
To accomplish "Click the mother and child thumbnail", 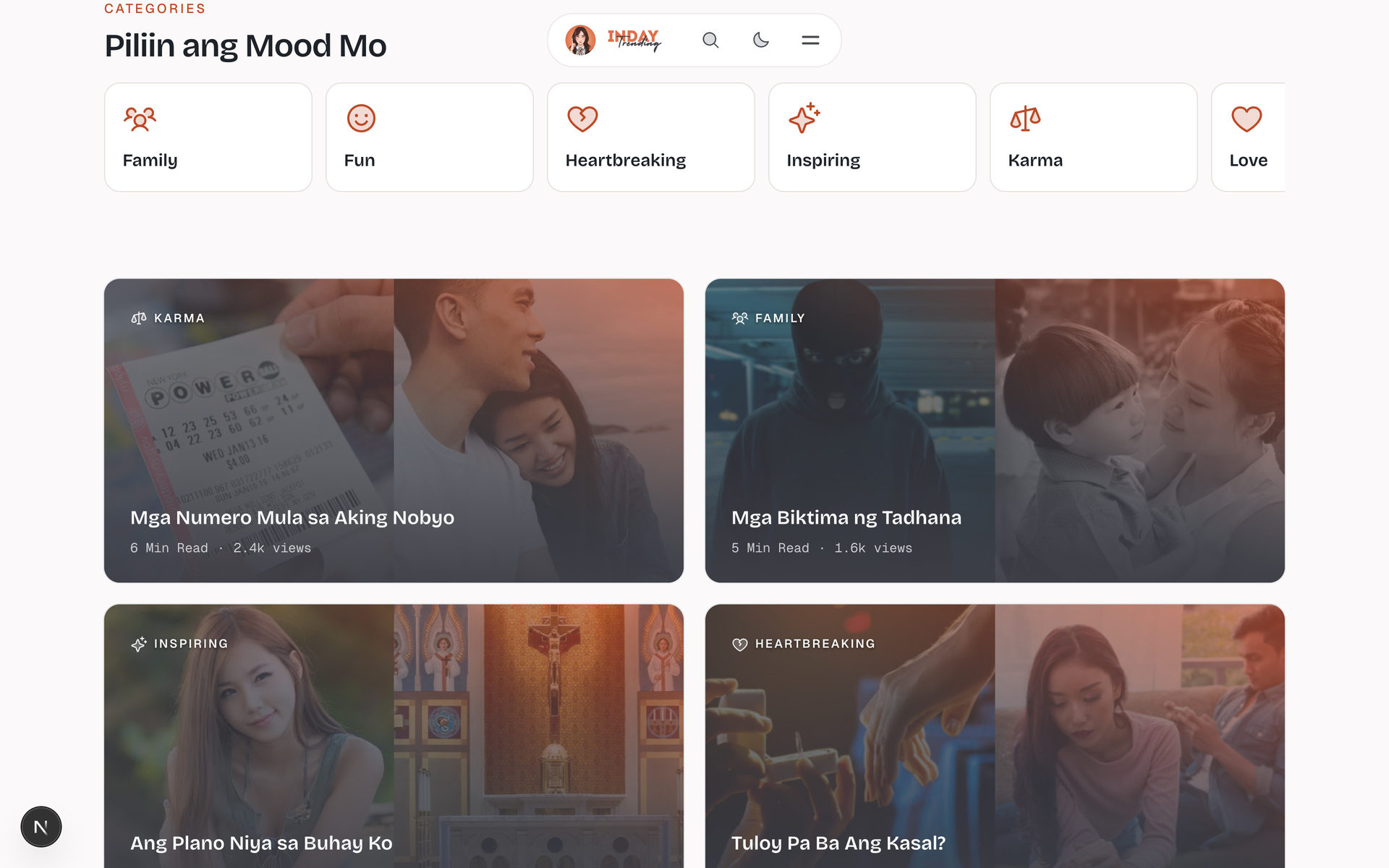I will click(1140, 430).
